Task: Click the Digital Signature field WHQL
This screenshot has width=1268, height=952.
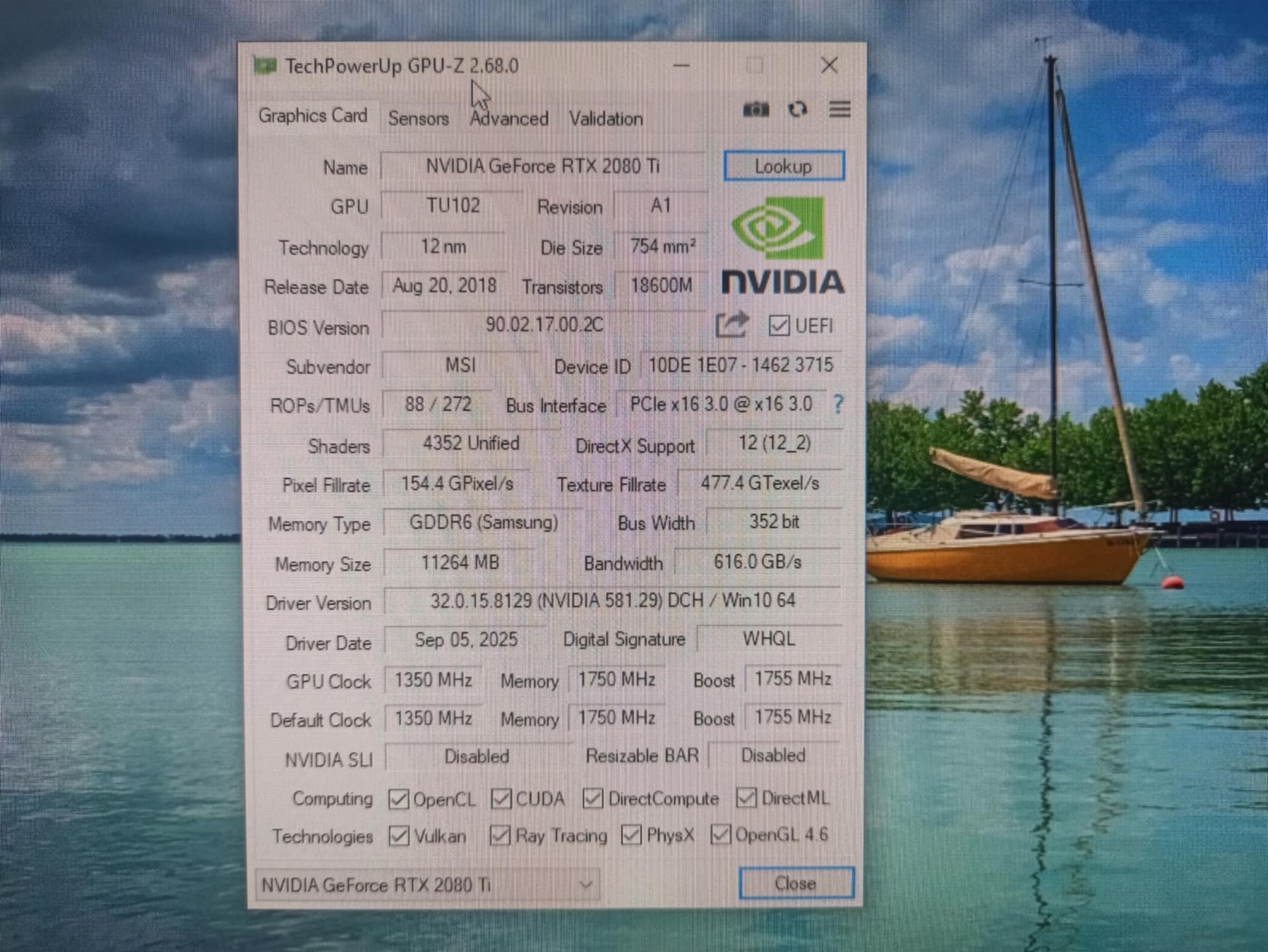Action: coord(769,639)
